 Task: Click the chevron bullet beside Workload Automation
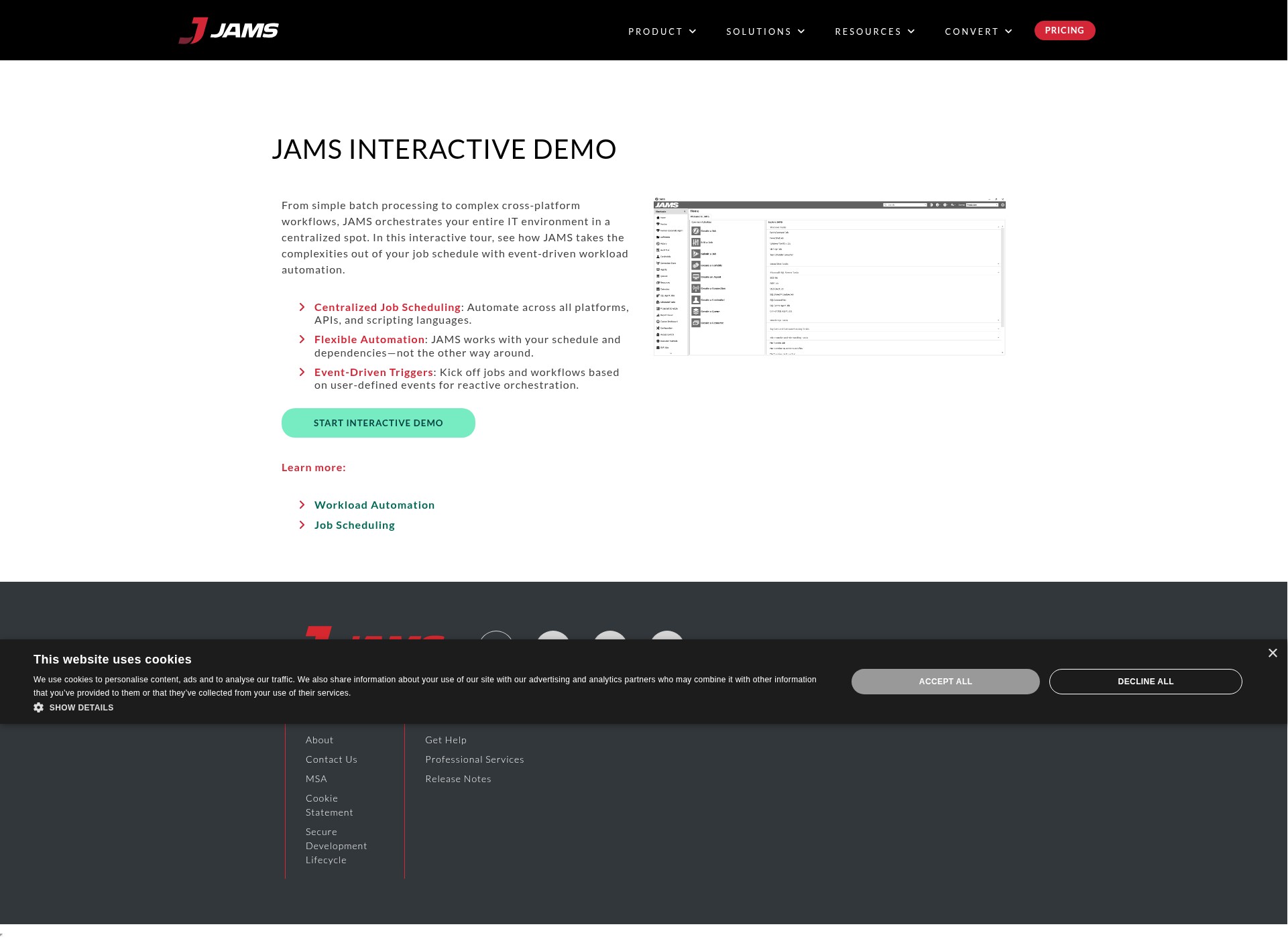click(x=302, y=505)
